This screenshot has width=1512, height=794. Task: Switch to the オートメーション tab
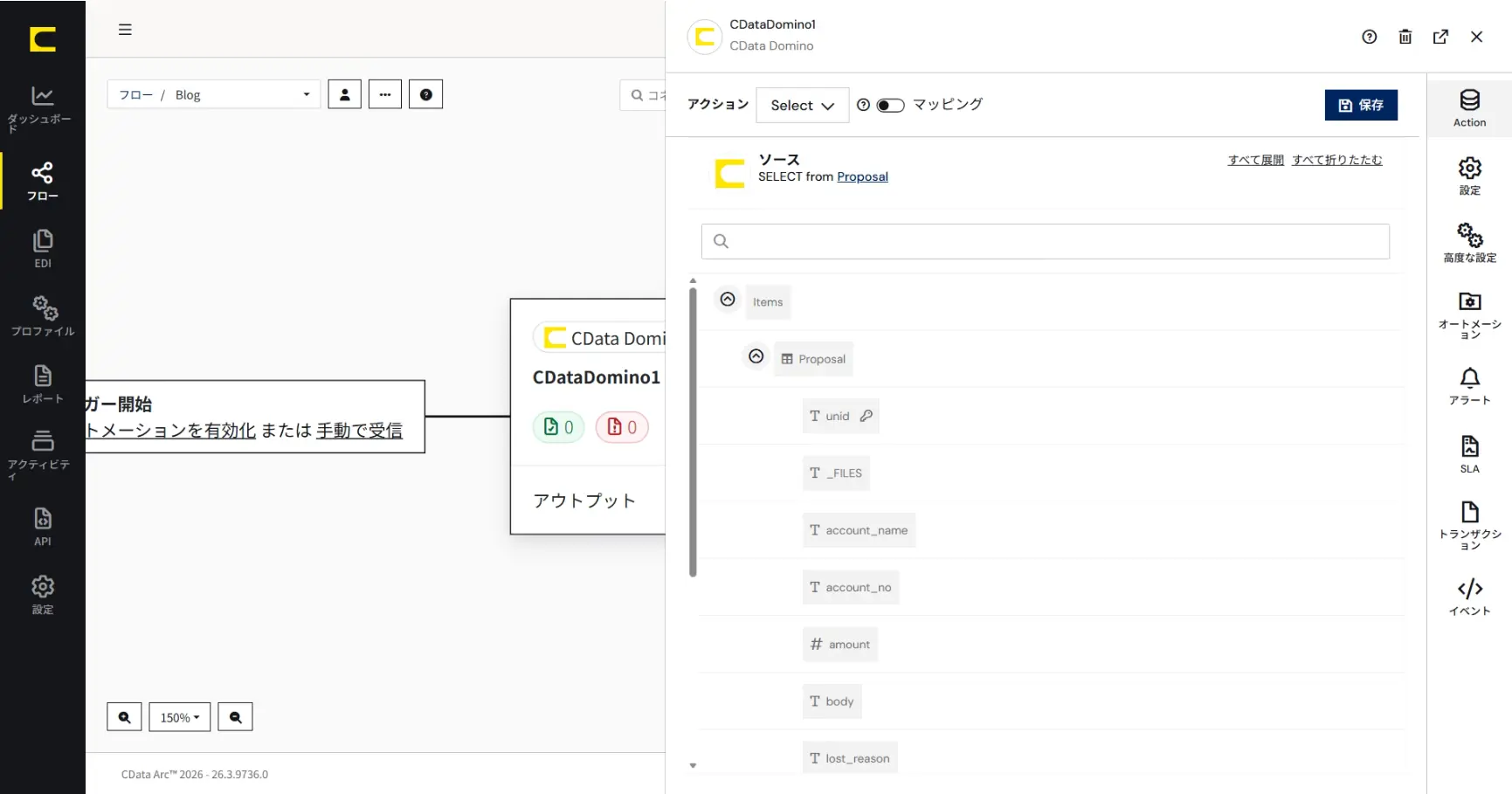point(1469,315)
